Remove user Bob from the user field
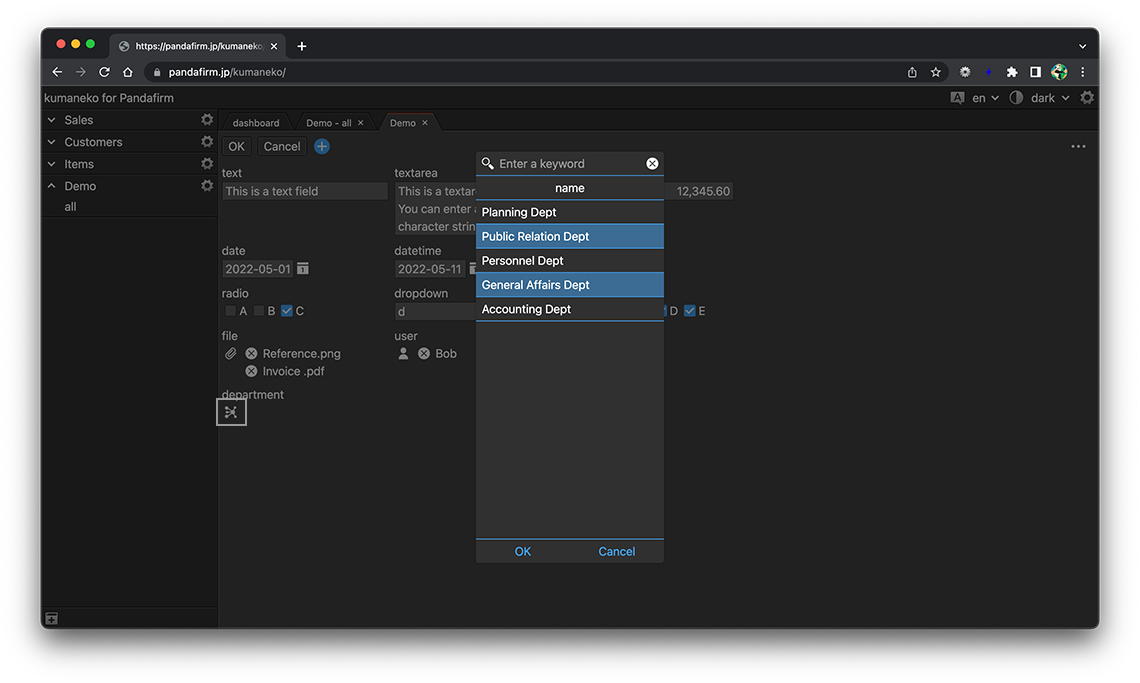The width and height of the screenshot is (1140, 683). click(424, 354)
